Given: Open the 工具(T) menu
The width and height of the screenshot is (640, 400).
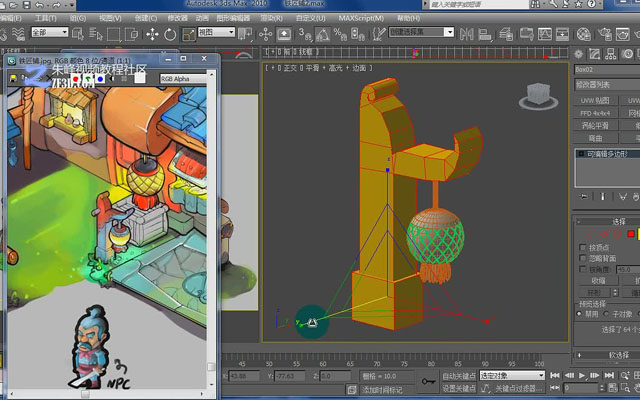Looking at the screenshot, I should click(46, 18).
